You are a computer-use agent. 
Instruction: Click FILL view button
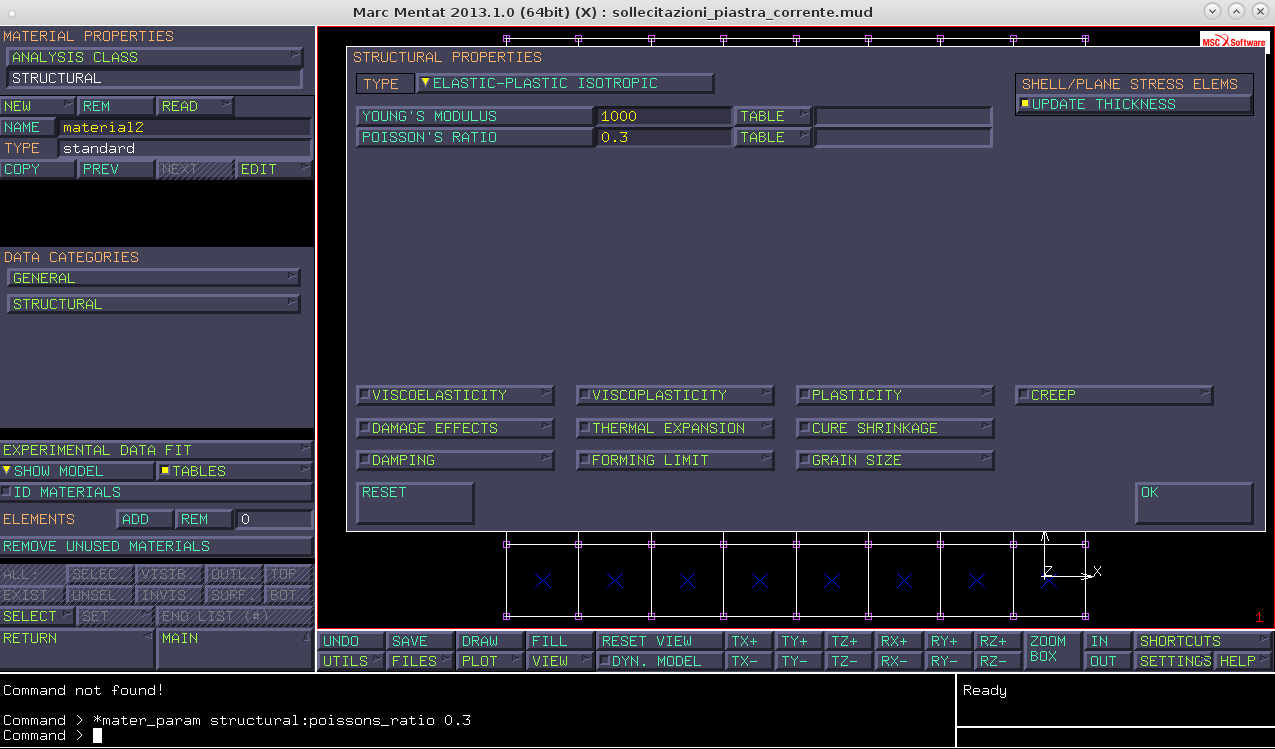[x=561, y=641]
